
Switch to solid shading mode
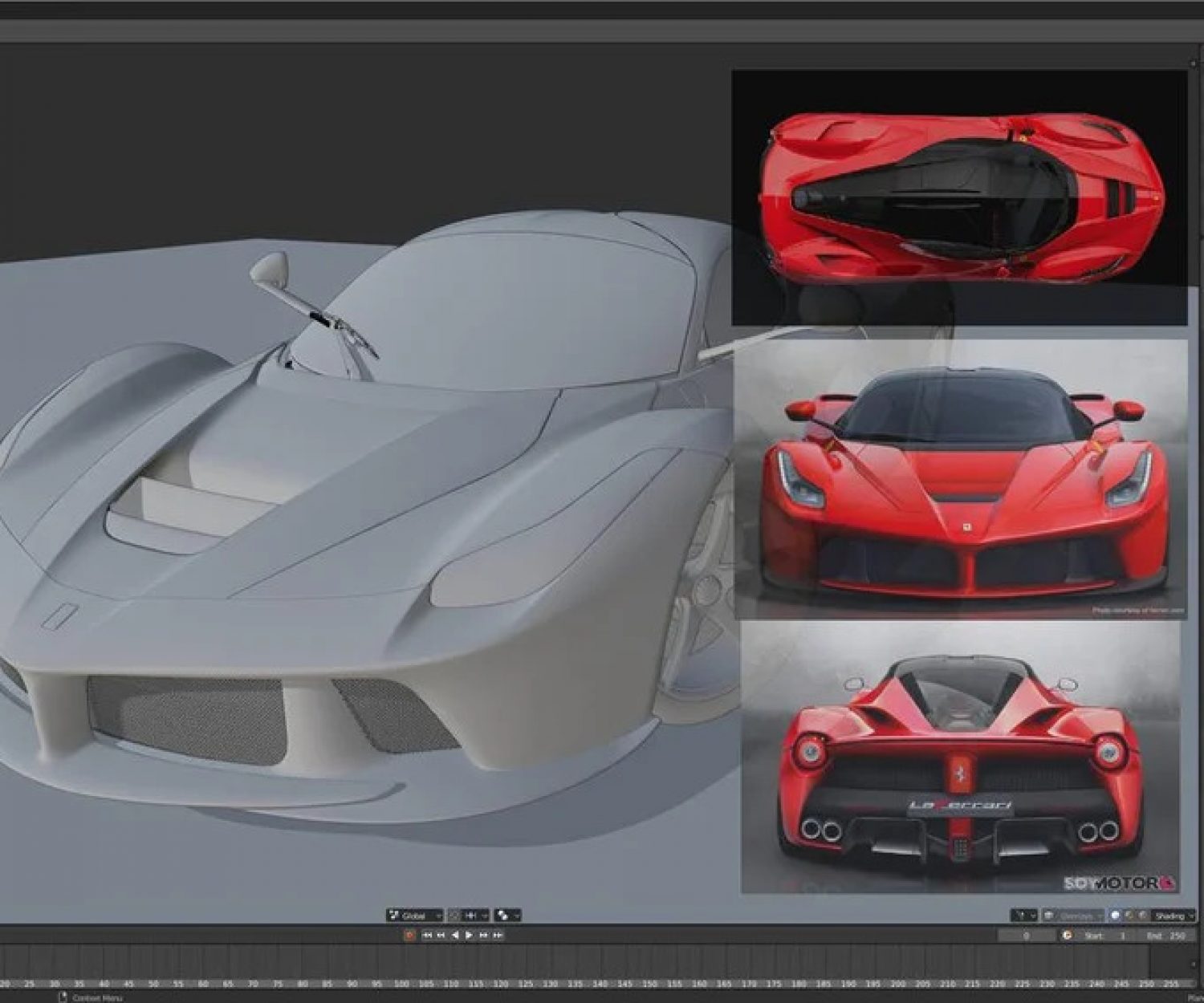[x=1117, y=916]
